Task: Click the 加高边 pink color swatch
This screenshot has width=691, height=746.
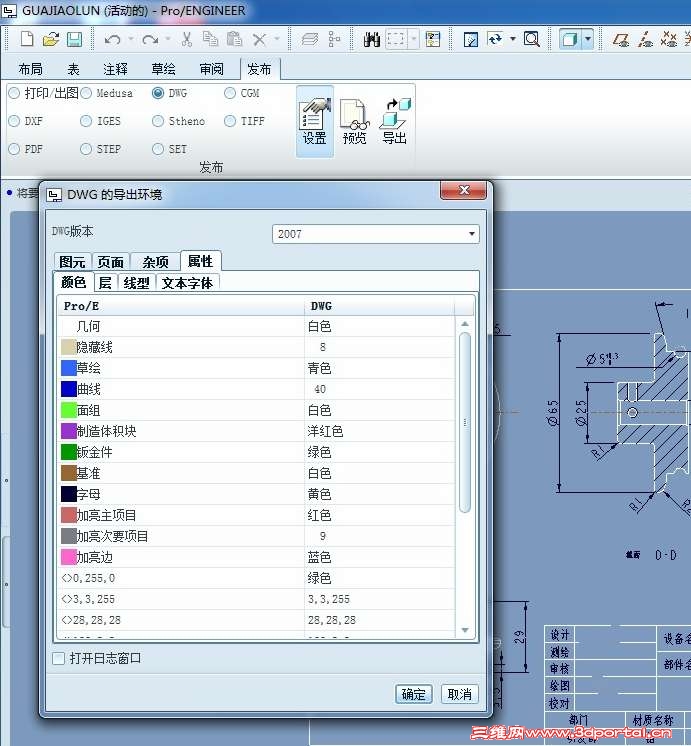Action: pos(69,557)
